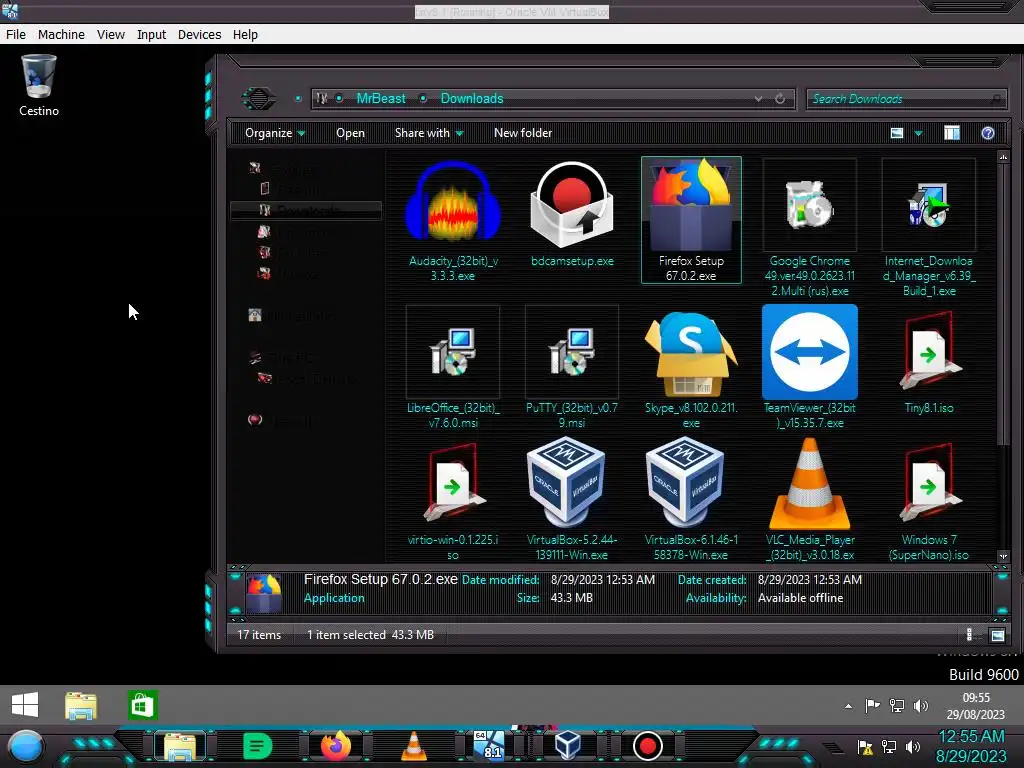Refresh the Downloads folder via address bar icon

[x=780, y=99]
